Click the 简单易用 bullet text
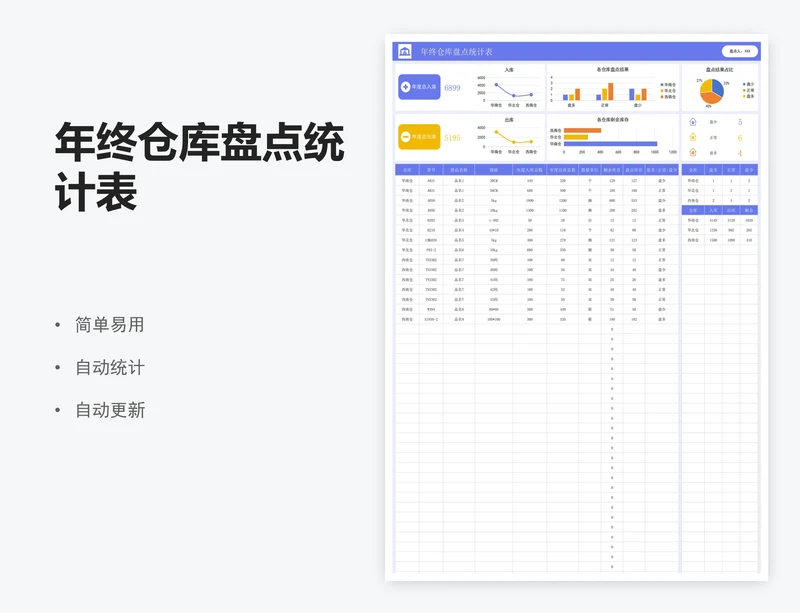 click(110, 325)
